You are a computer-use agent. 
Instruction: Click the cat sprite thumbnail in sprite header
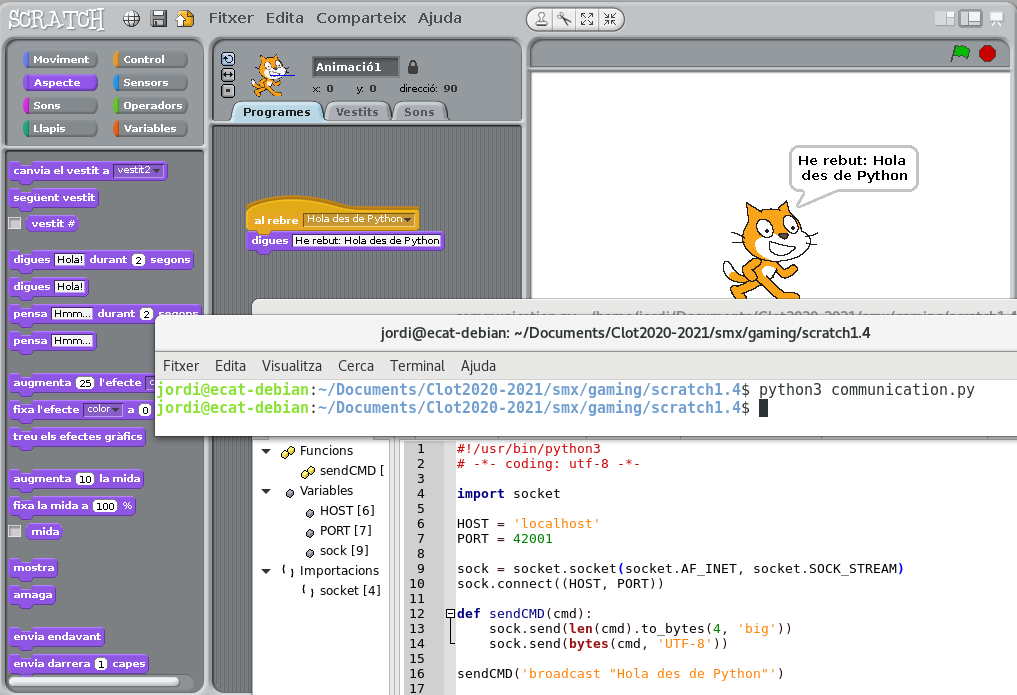[x=270, y=75]
